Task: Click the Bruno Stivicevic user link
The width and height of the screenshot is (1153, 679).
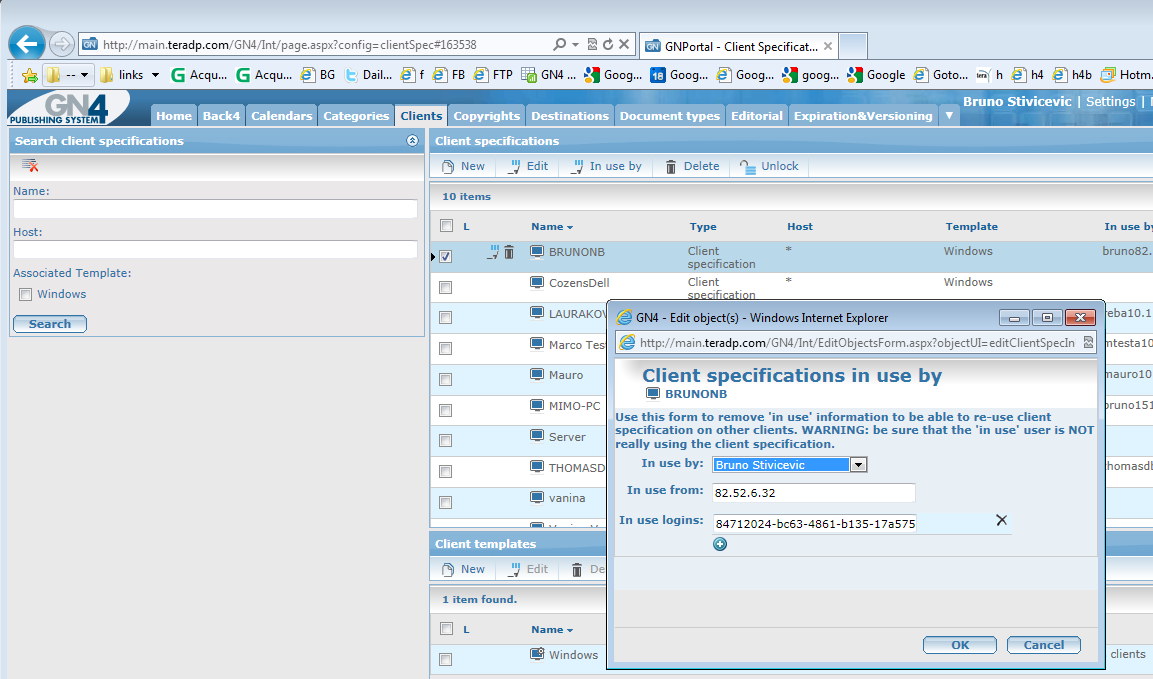Action: 1017,102
